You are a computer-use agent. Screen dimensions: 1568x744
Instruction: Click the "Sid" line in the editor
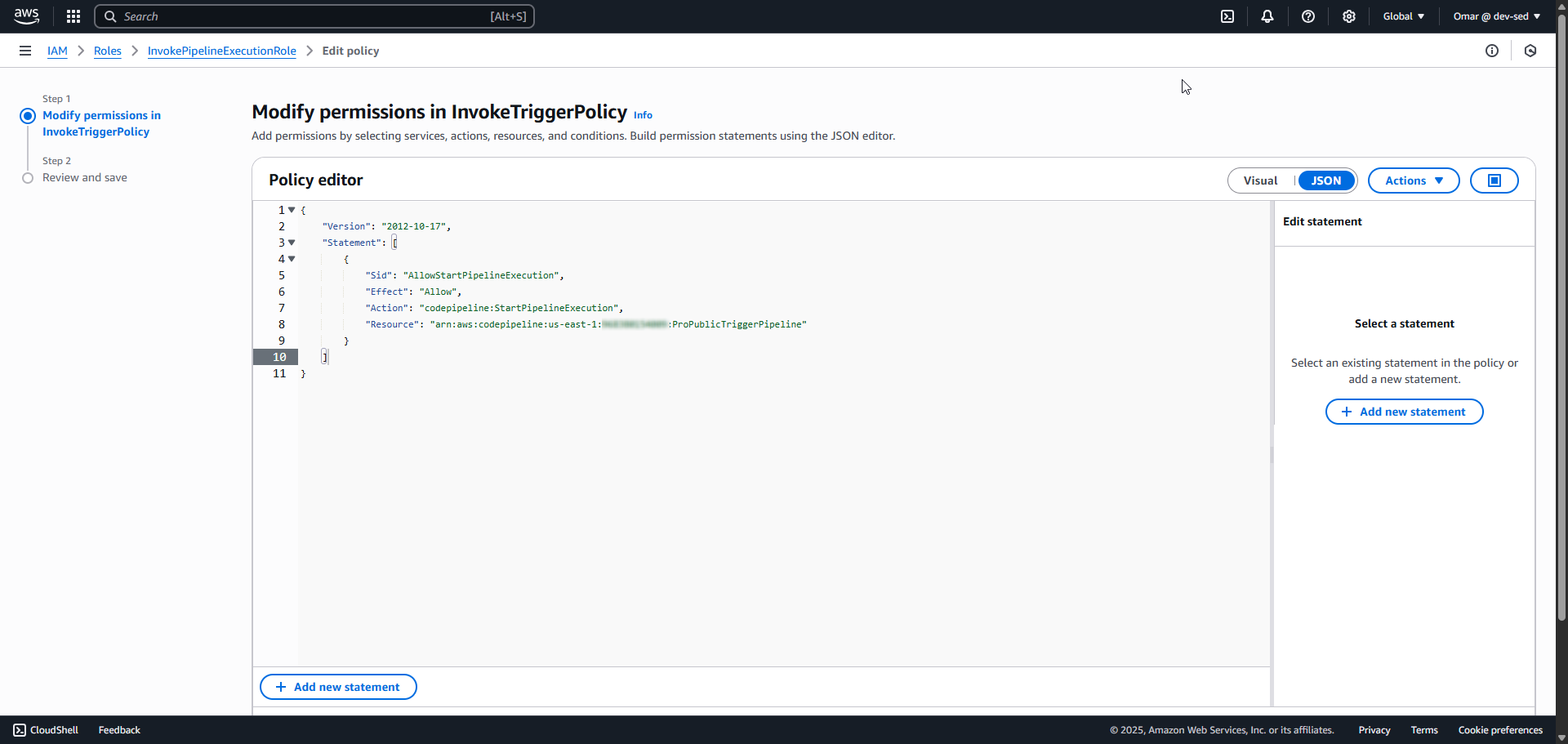click(x=464, y=275)
